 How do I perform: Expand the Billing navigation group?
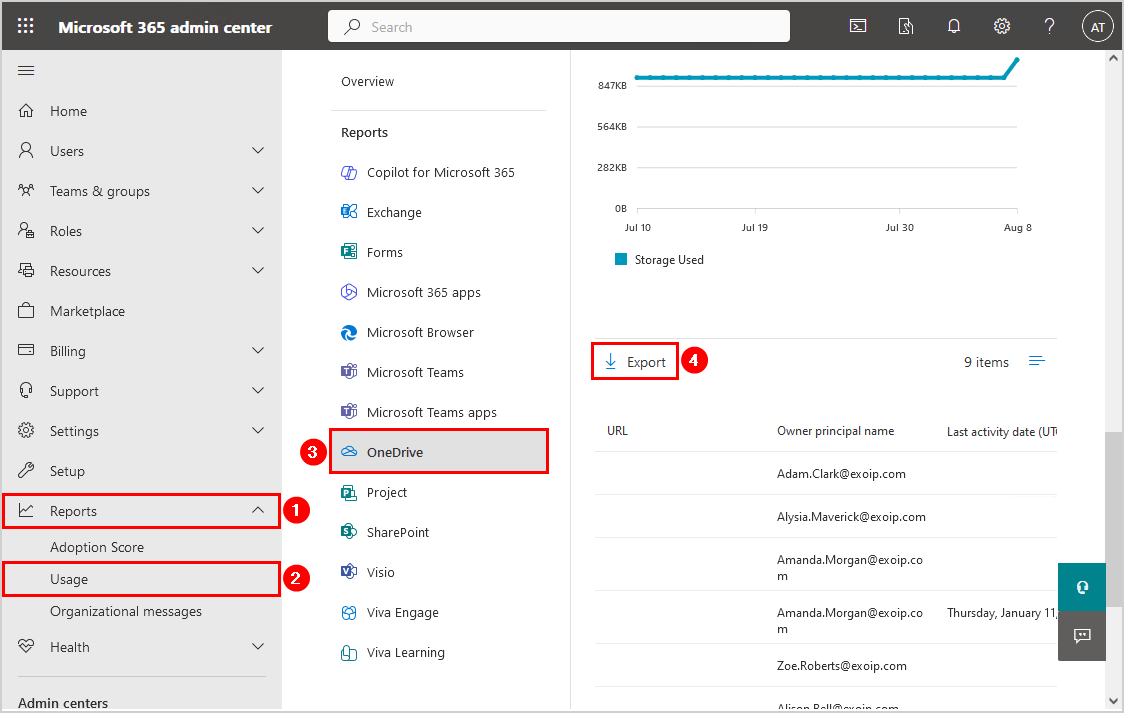point(258,351)
